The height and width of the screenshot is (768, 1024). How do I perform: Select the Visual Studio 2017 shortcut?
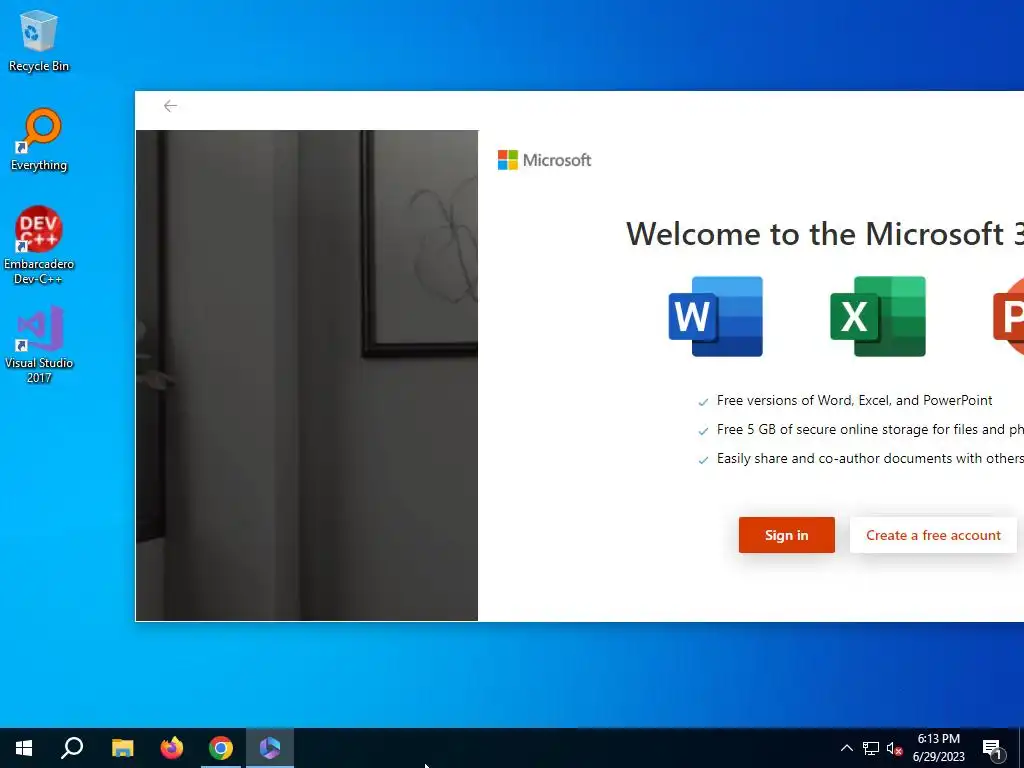coord(39,344)
